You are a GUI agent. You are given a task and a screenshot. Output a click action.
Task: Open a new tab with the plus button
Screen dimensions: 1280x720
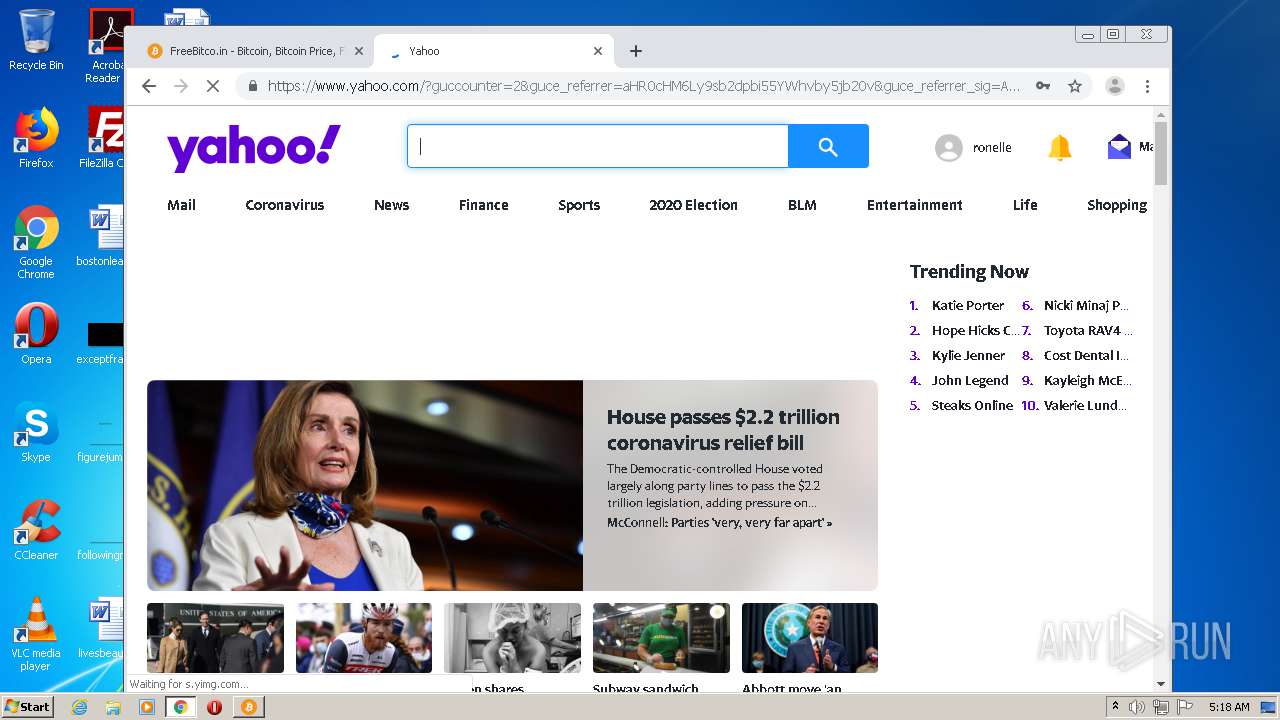(636, 51)
